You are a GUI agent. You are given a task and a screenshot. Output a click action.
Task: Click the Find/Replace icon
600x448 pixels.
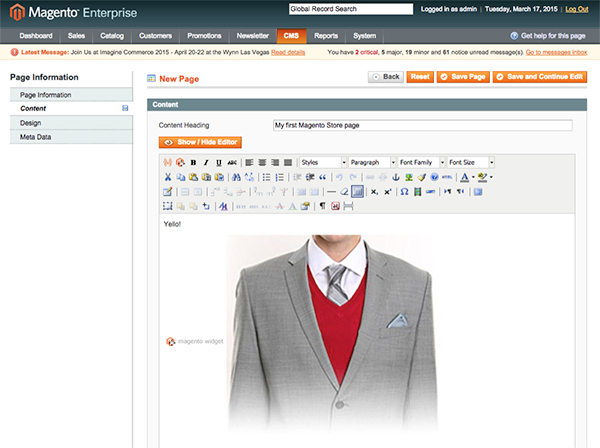249,177
